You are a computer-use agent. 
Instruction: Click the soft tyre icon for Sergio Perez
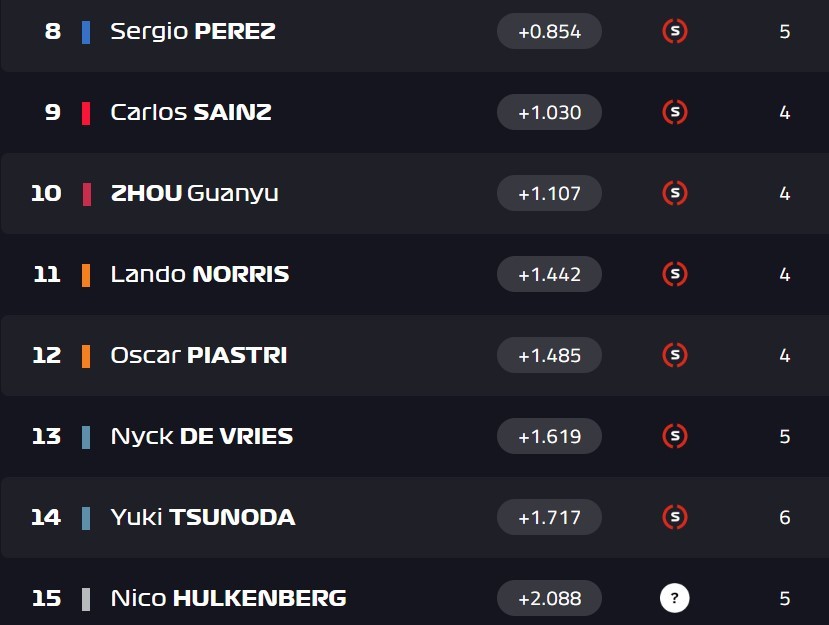(675, 31)
